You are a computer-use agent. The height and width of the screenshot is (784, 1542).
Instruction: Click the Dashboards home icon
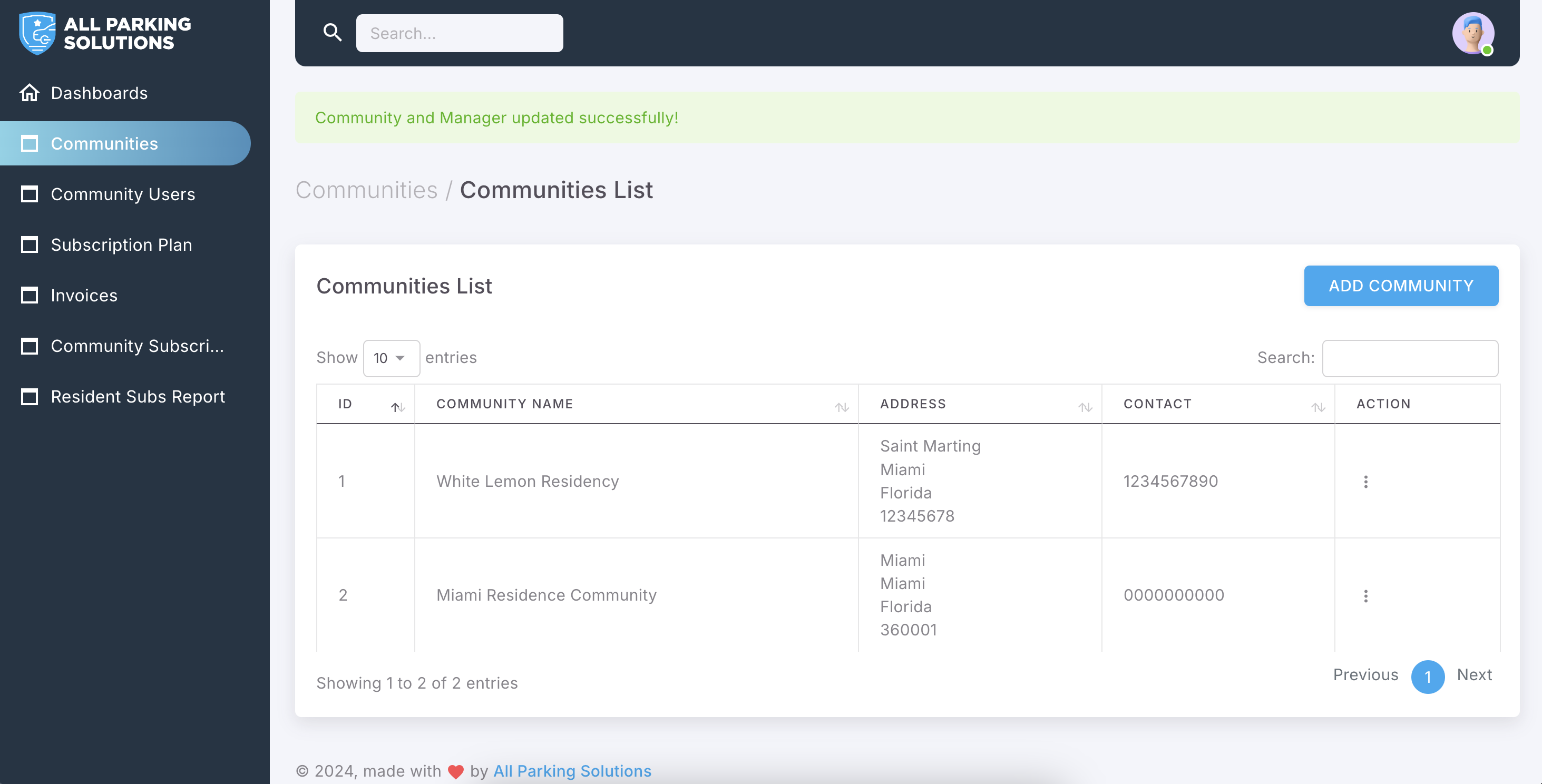click(x=29, y=93)
